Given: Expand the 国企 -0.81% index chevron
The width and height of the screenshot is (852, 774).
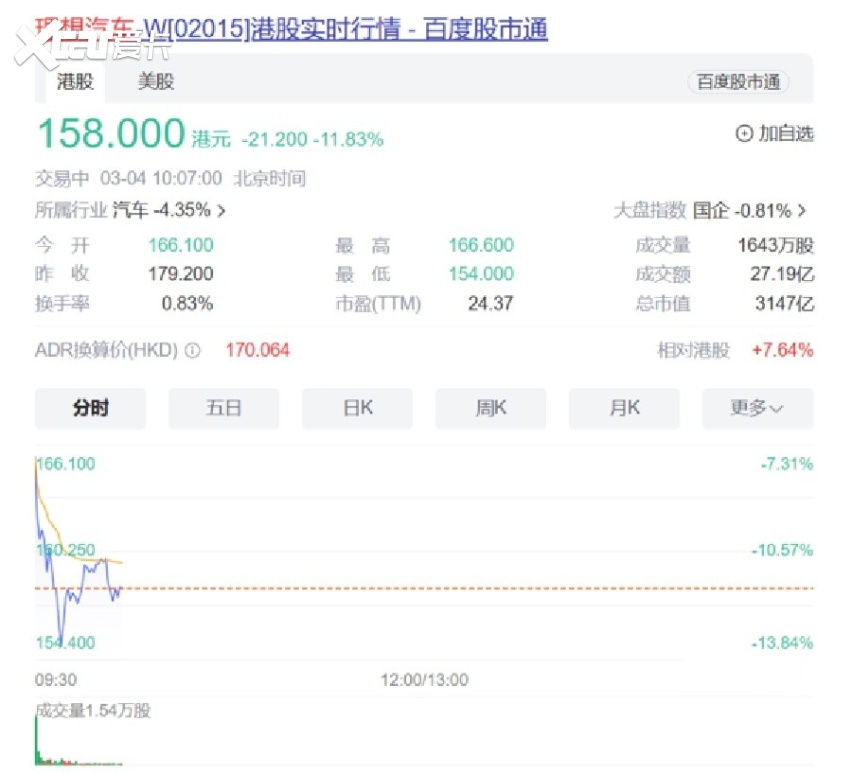Looking at the screenshot, I should pos(802,210).
